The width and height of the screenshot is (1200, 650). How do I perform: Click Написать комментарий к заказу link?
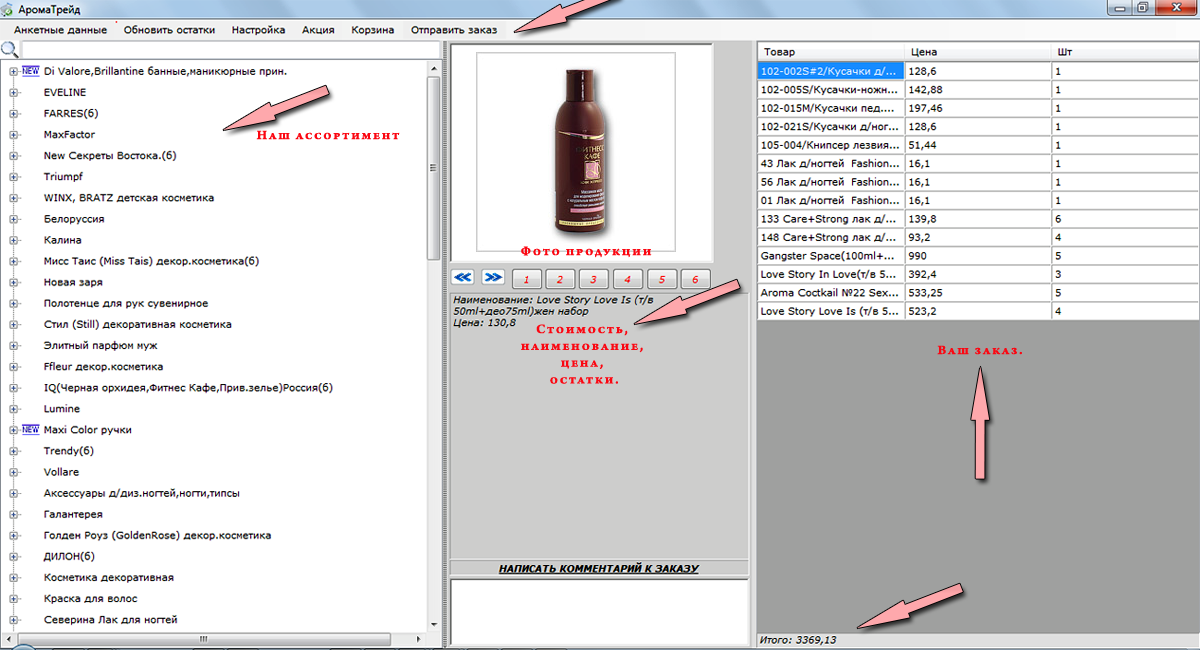pos(598,568)
